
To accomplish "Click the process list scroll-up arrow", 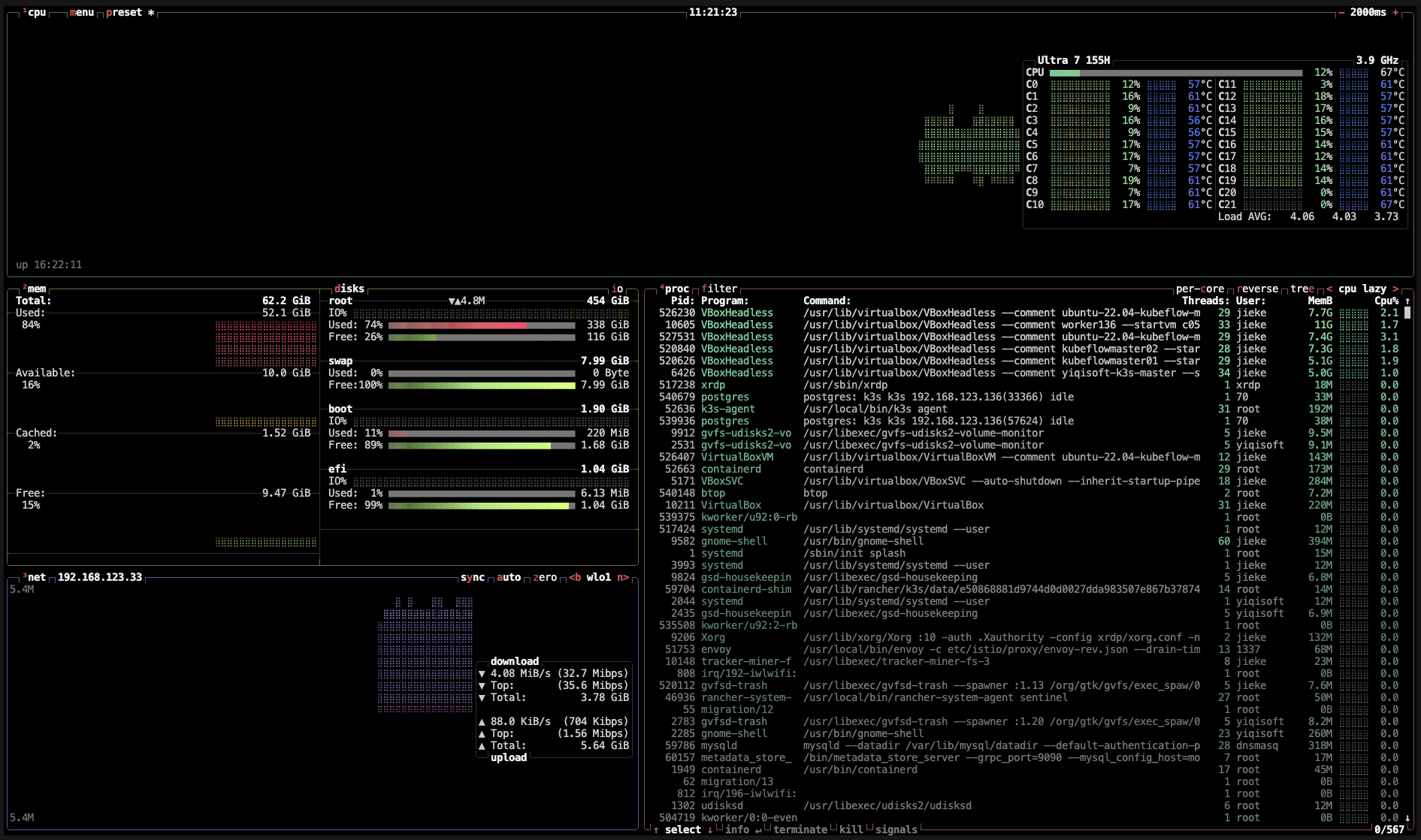I will (1407, 301).
